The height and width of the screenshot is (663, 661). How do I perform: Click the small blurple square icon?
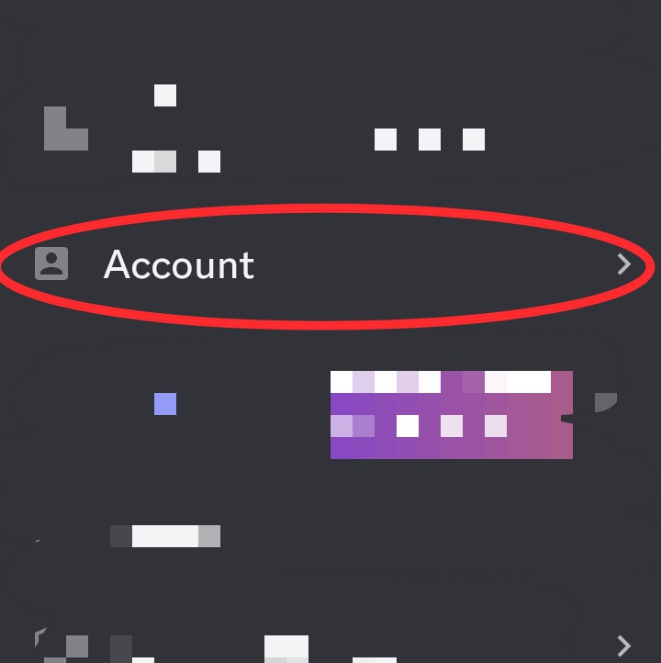pos(165,404)
